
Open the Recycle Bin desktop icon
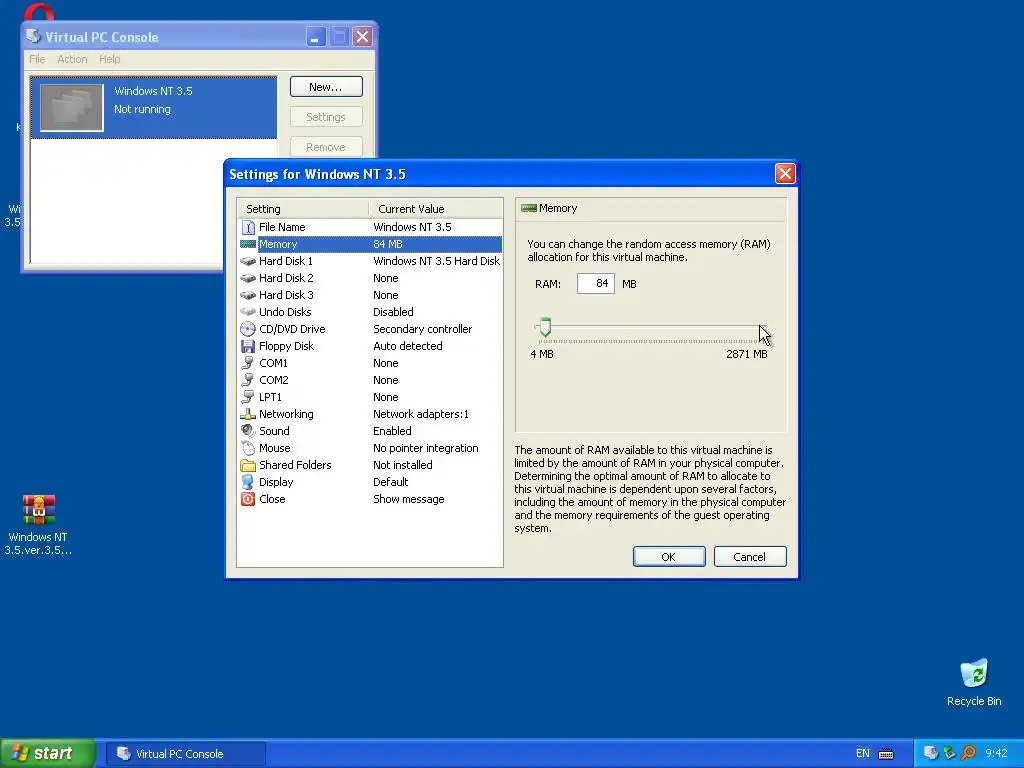974,674
